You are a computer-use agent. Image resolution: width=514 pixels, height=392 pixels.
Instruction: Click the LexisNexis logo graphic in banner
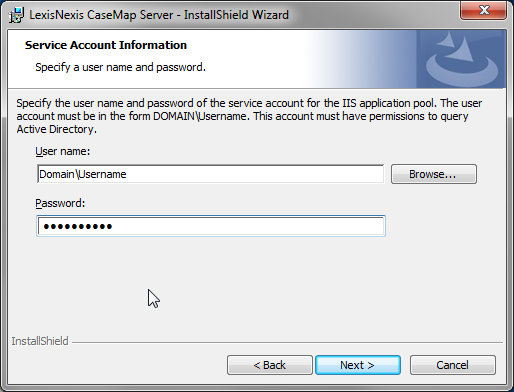[x=461, y=59]
